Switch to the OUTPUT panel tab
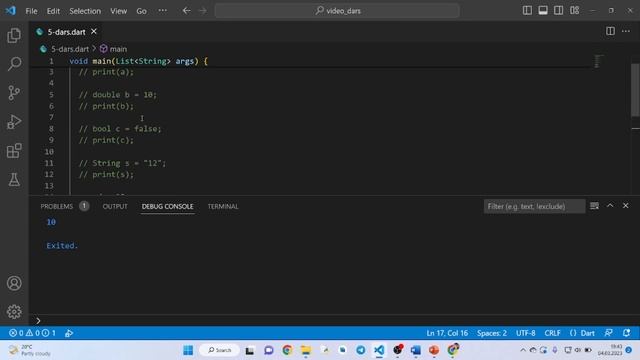Image resolution: width=640 pixels, height=360 pixels. 115,207
